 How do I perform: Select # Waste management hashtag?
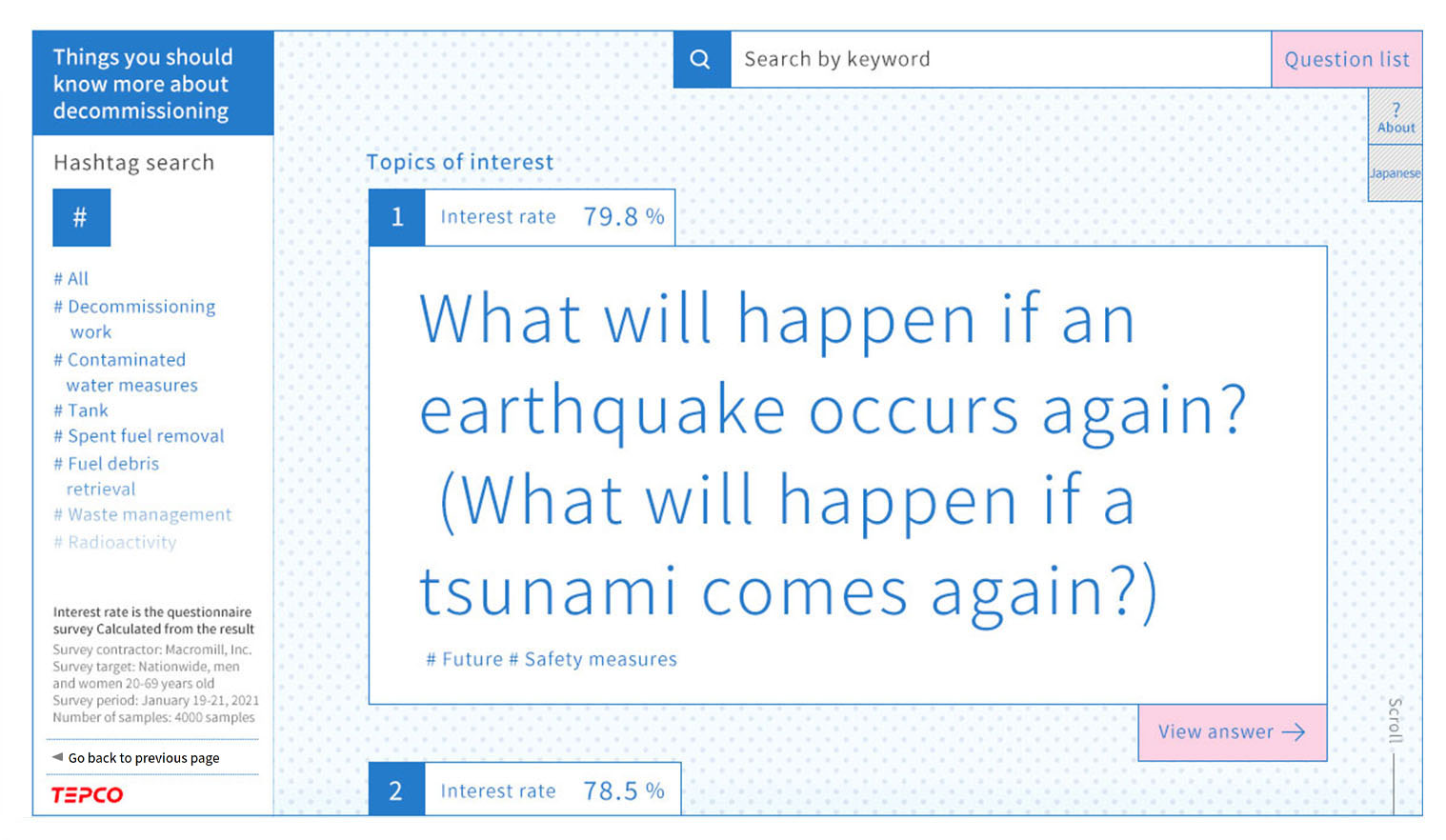pyautogui.click(x=142, y=514)
